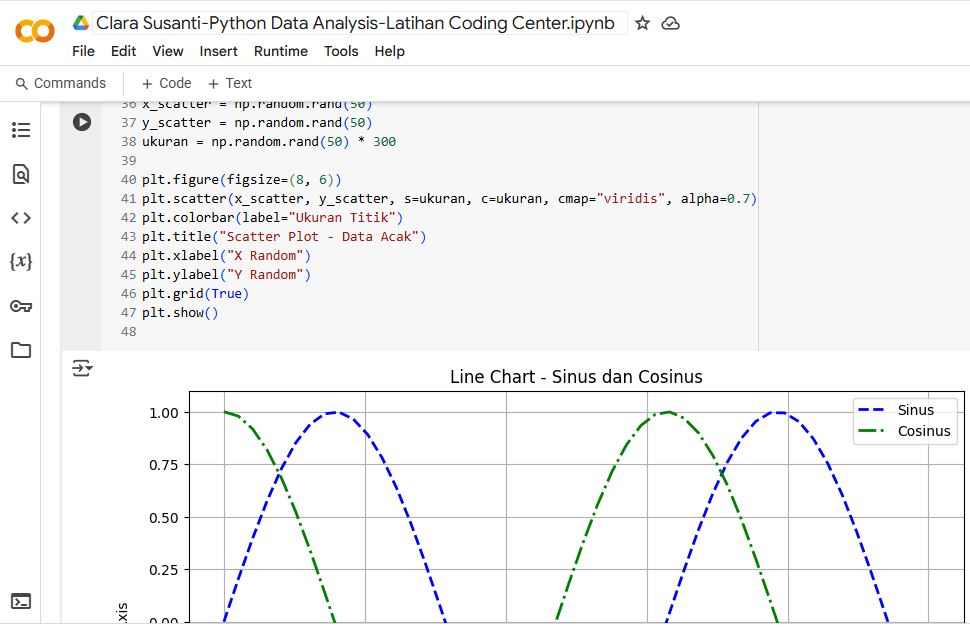Open the Files folder panel
The width and height of the screenshot is (970, 631).
click(21, 350)
